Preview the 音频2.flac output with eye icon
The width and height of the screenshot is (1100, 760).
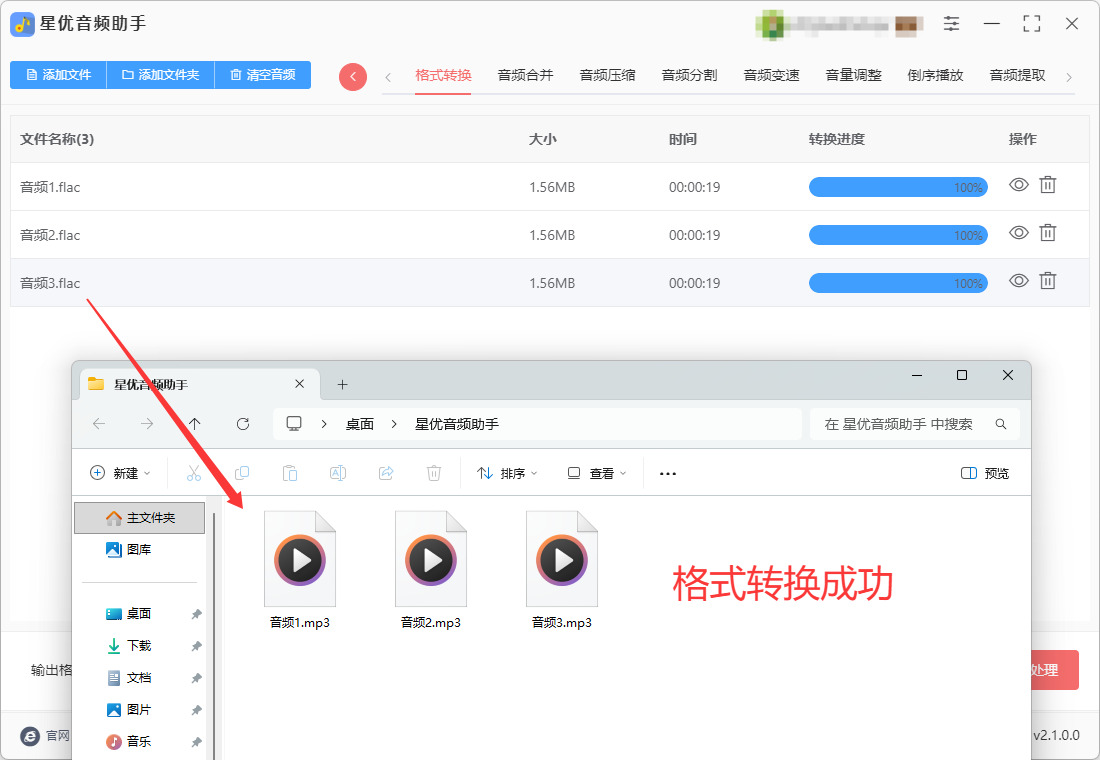coord(1019,233)
